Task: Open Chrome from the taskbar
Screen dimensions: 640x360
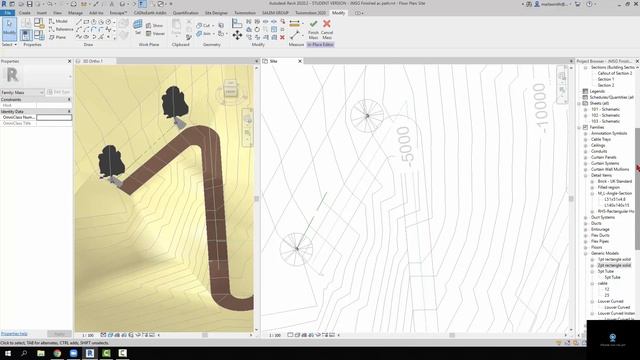Action: pyautogui.click(x=57, y=353)
